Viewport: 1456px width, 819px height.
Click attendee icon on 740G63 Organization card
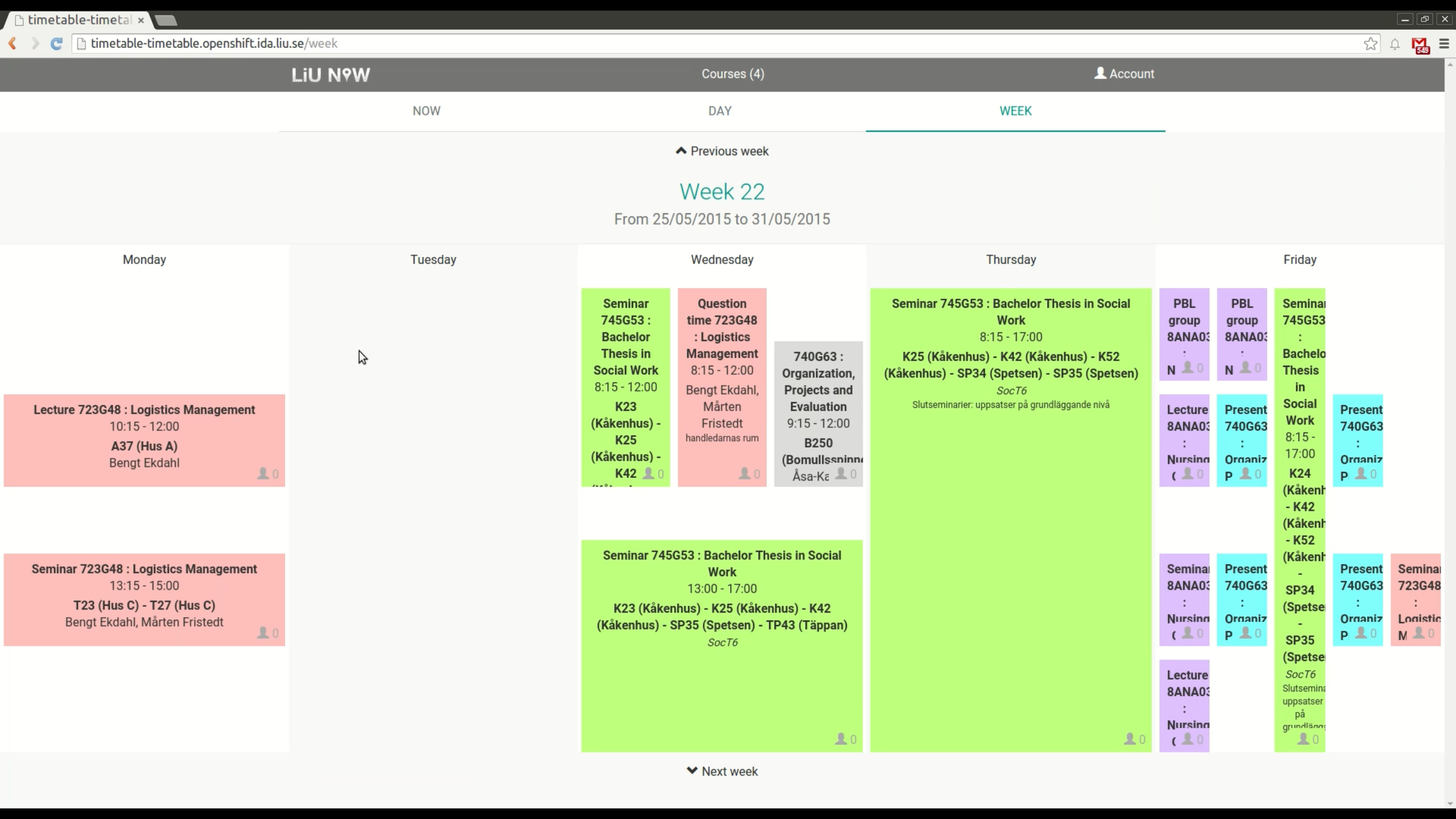[841, 473]
